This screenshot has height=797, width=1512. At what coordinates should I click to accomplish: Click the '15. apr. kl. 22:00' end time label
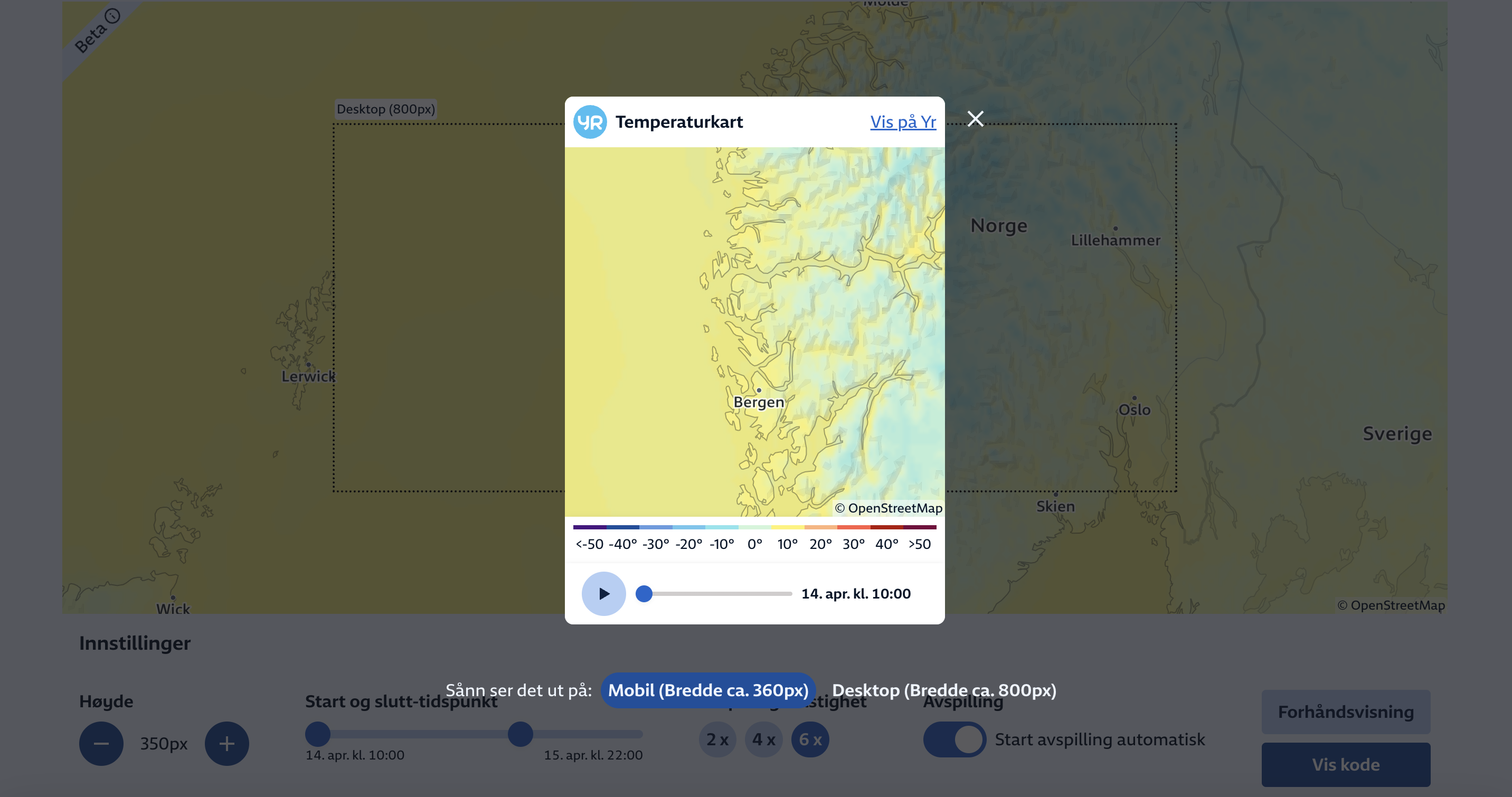click(593, 755)
